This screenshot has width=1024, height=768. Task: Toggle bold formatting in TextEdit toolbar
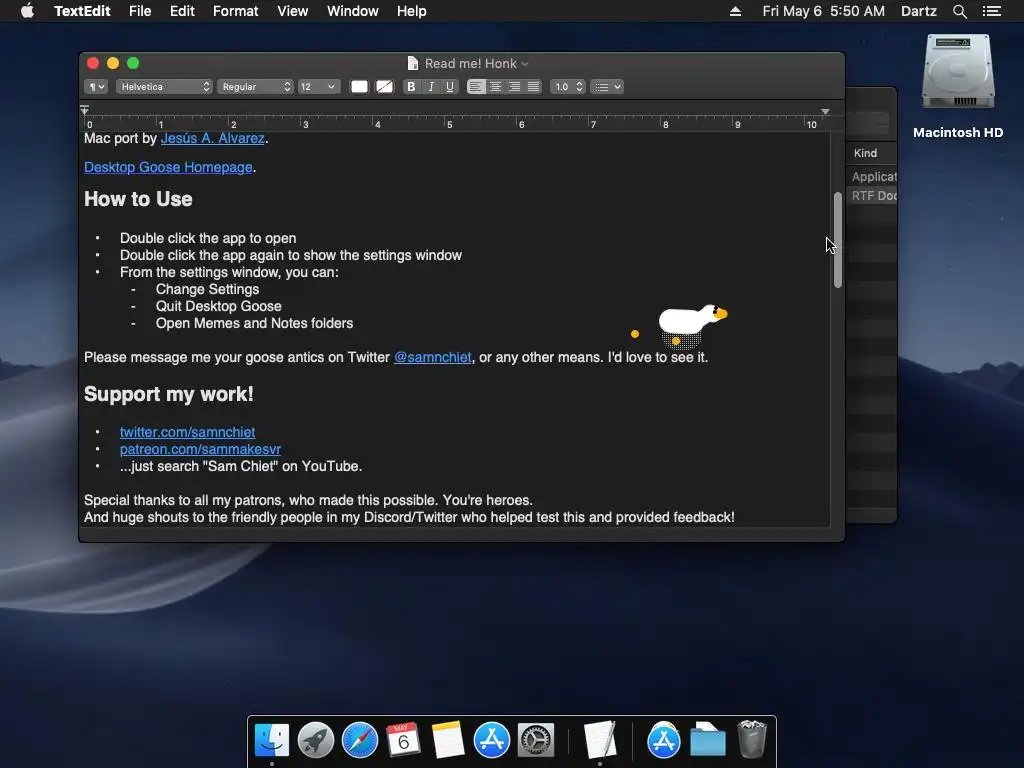tap(411, 87)
